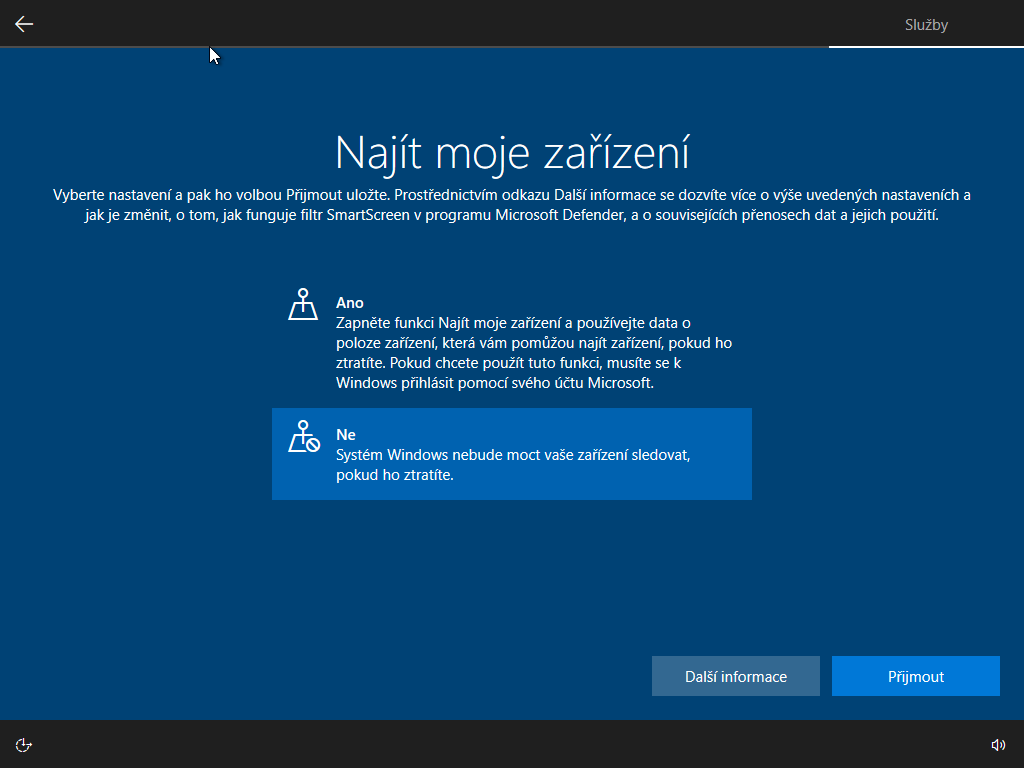The height and width of the screenshot is (768, 1024).
Task: Click the Ne description about Windows tracking
Action: pyautogui.click(x=513, y=465)
